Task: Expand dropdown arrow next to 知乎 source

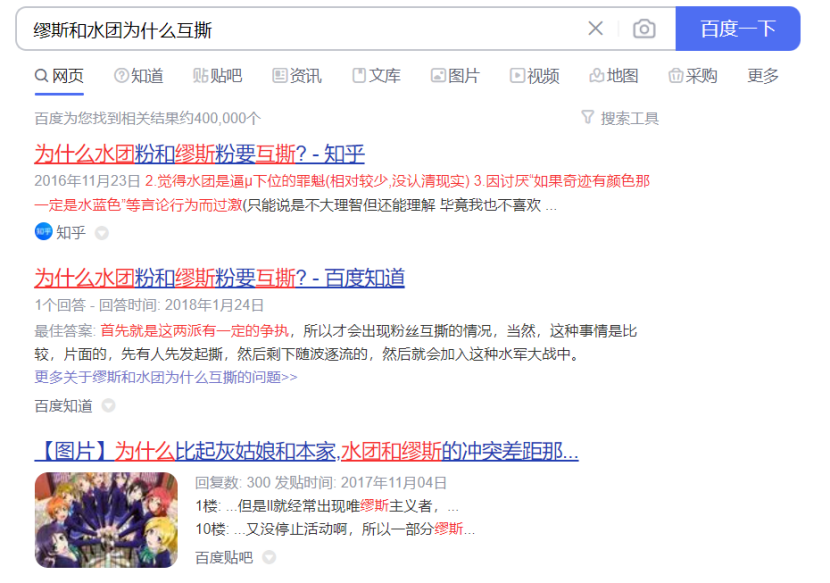Action: click(102, 233)
